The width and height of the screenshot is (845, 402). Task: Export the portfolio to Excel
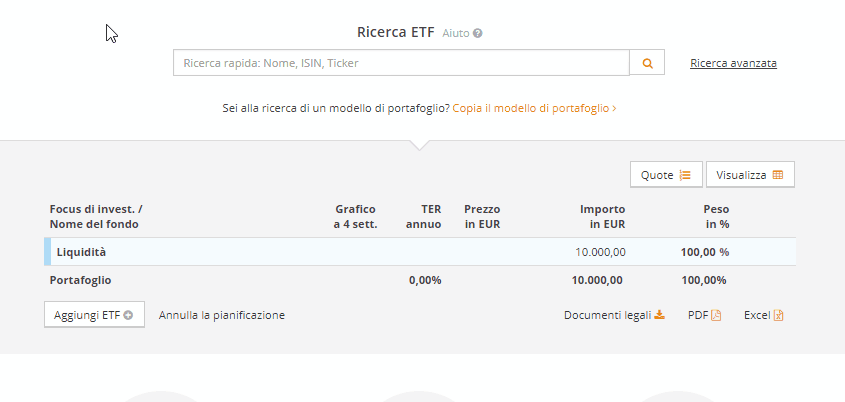(764, 315)
